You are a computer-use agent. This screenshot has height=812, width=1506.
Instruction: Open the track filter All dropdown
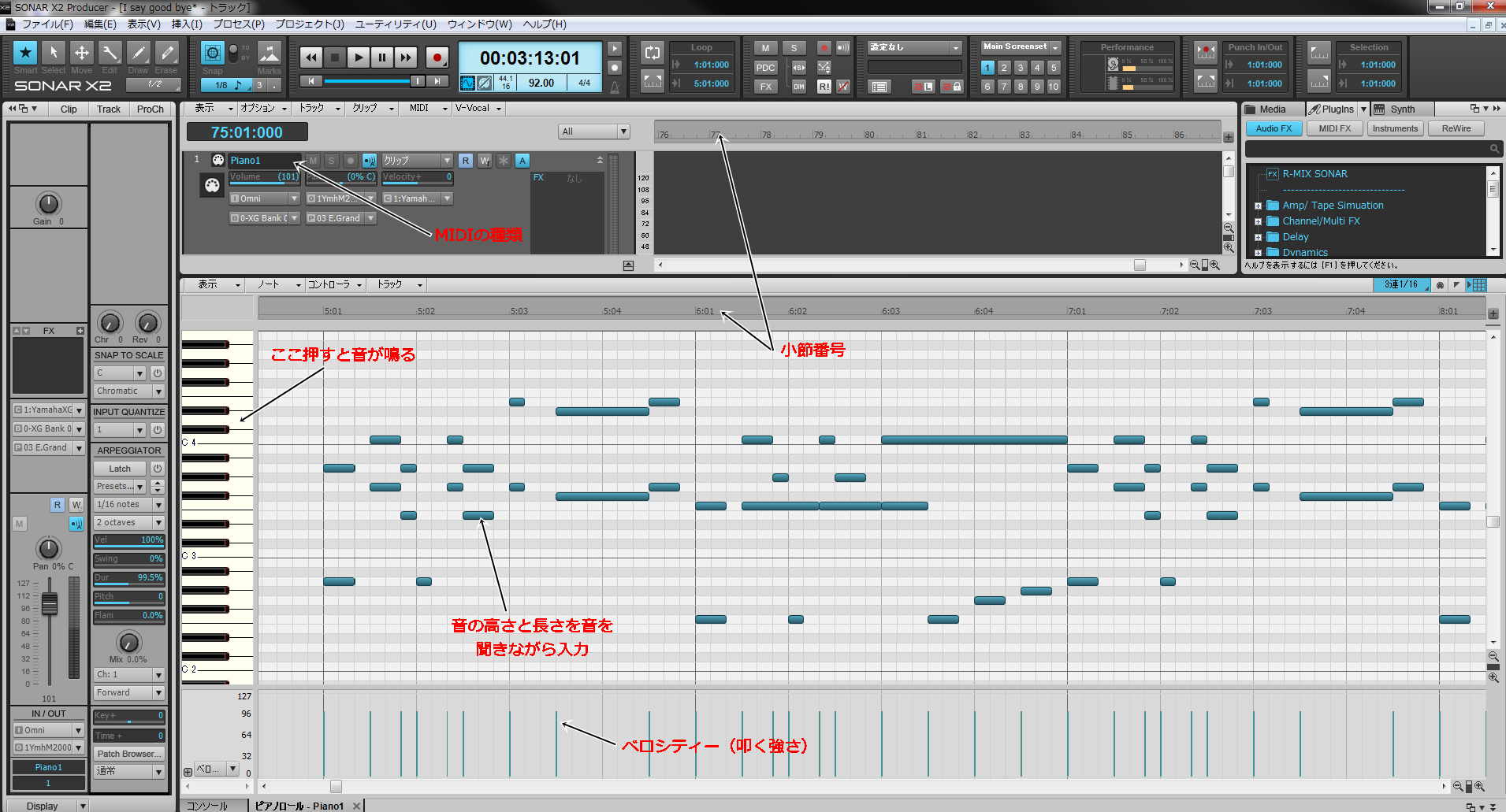point(594,132)
